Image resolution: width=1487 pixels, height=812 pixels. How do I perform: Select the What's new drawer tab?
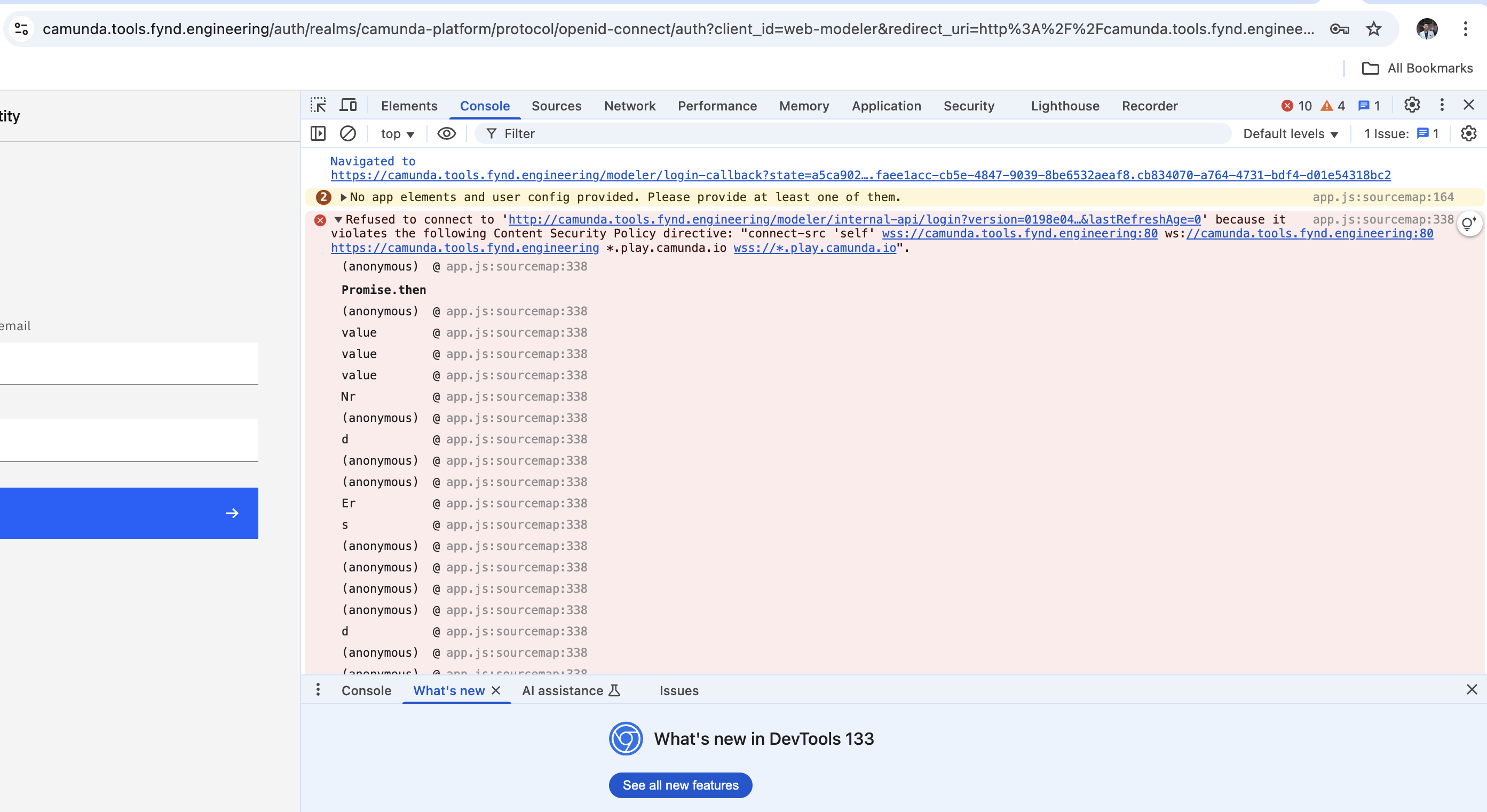[x=448, y=690]
